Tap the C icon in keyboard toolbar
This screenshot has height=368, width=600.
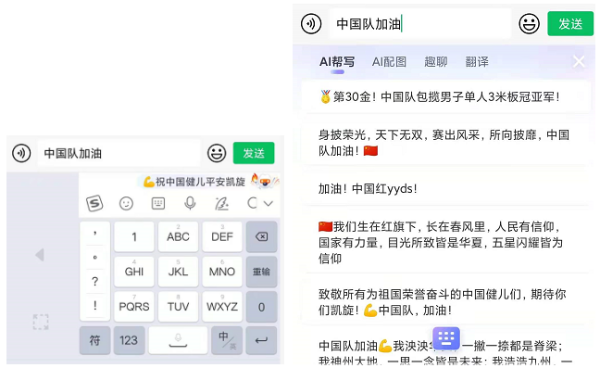252,203
